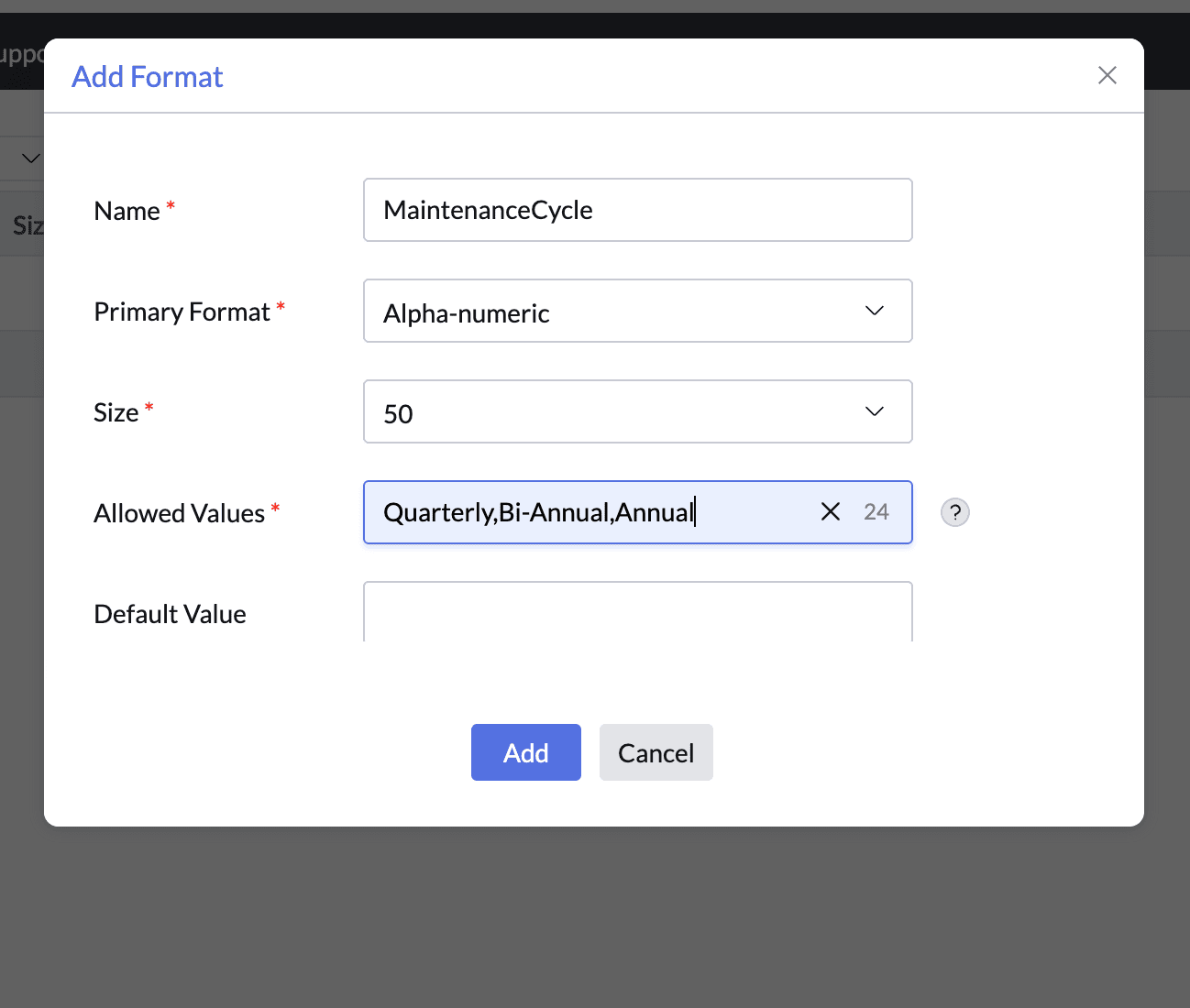1190x1008 pixels.
Task: Open the Allowed Values help tooltip
Action: pyautogui.click(x=954, y=512)
